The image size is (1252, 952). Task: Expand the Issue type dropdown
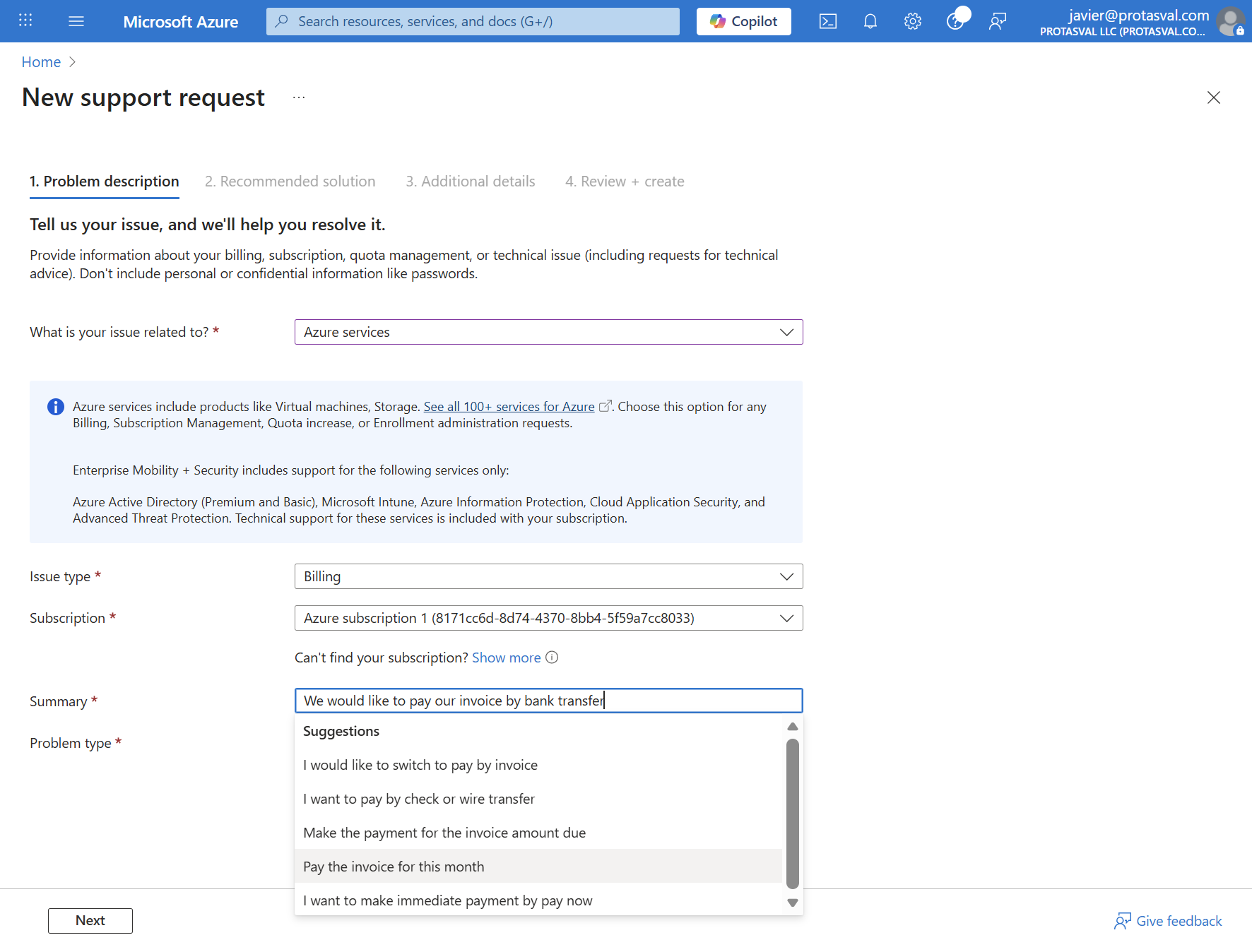click(x=549, y=576)
